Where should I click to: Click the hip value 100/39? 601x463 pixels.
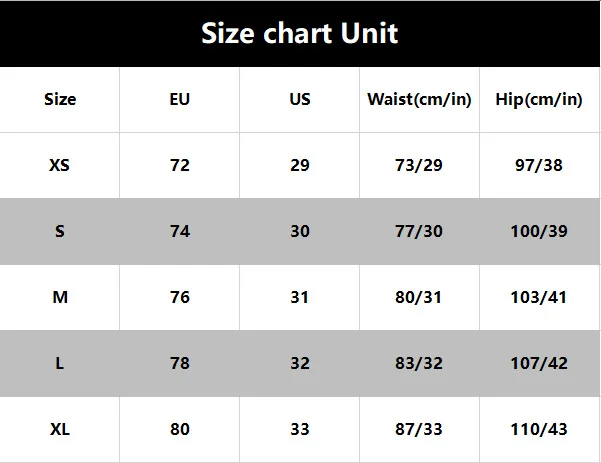pyautogui.click(x=539, y=231)
